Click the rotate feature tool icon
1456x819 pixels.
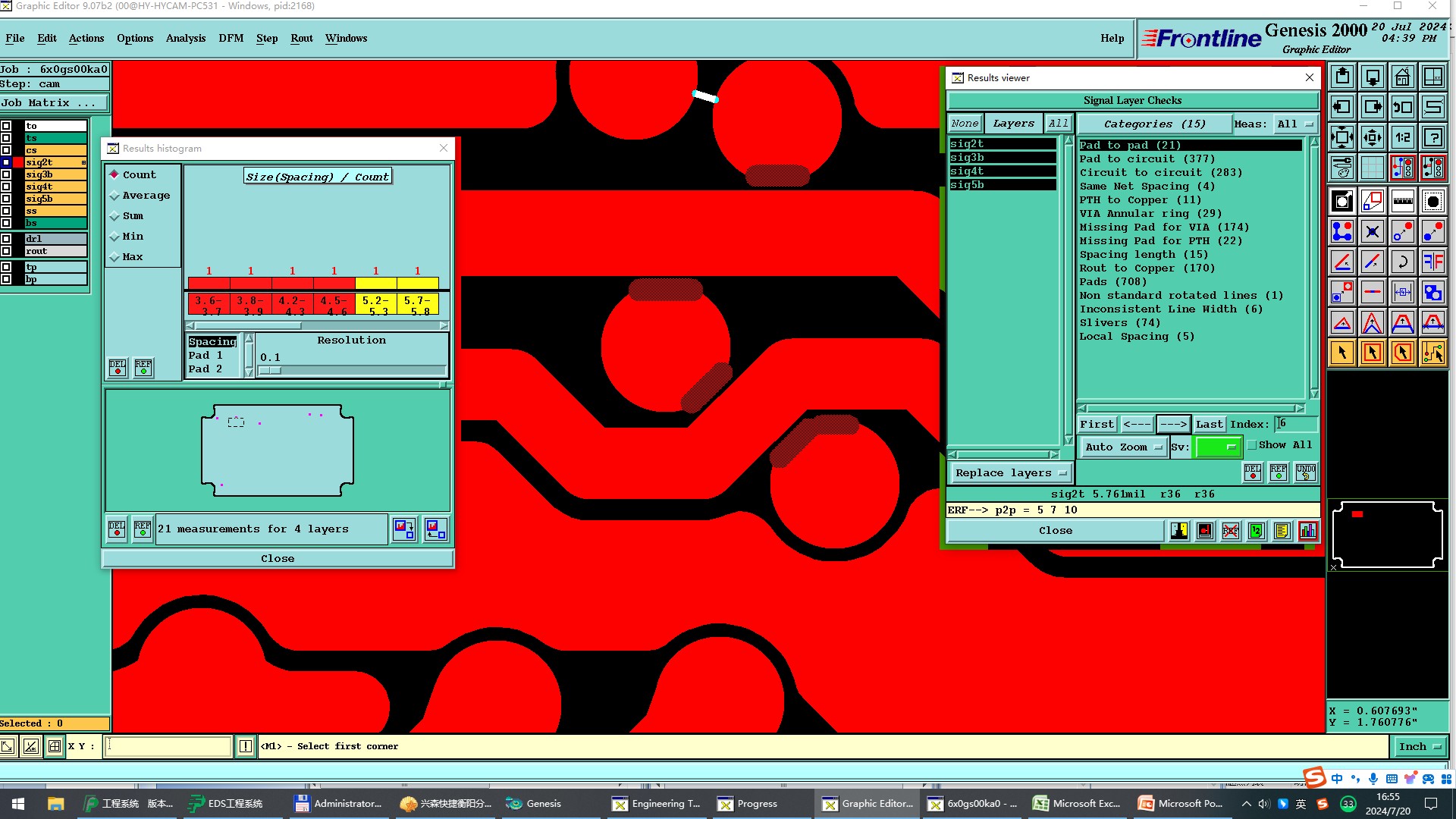1402,262
